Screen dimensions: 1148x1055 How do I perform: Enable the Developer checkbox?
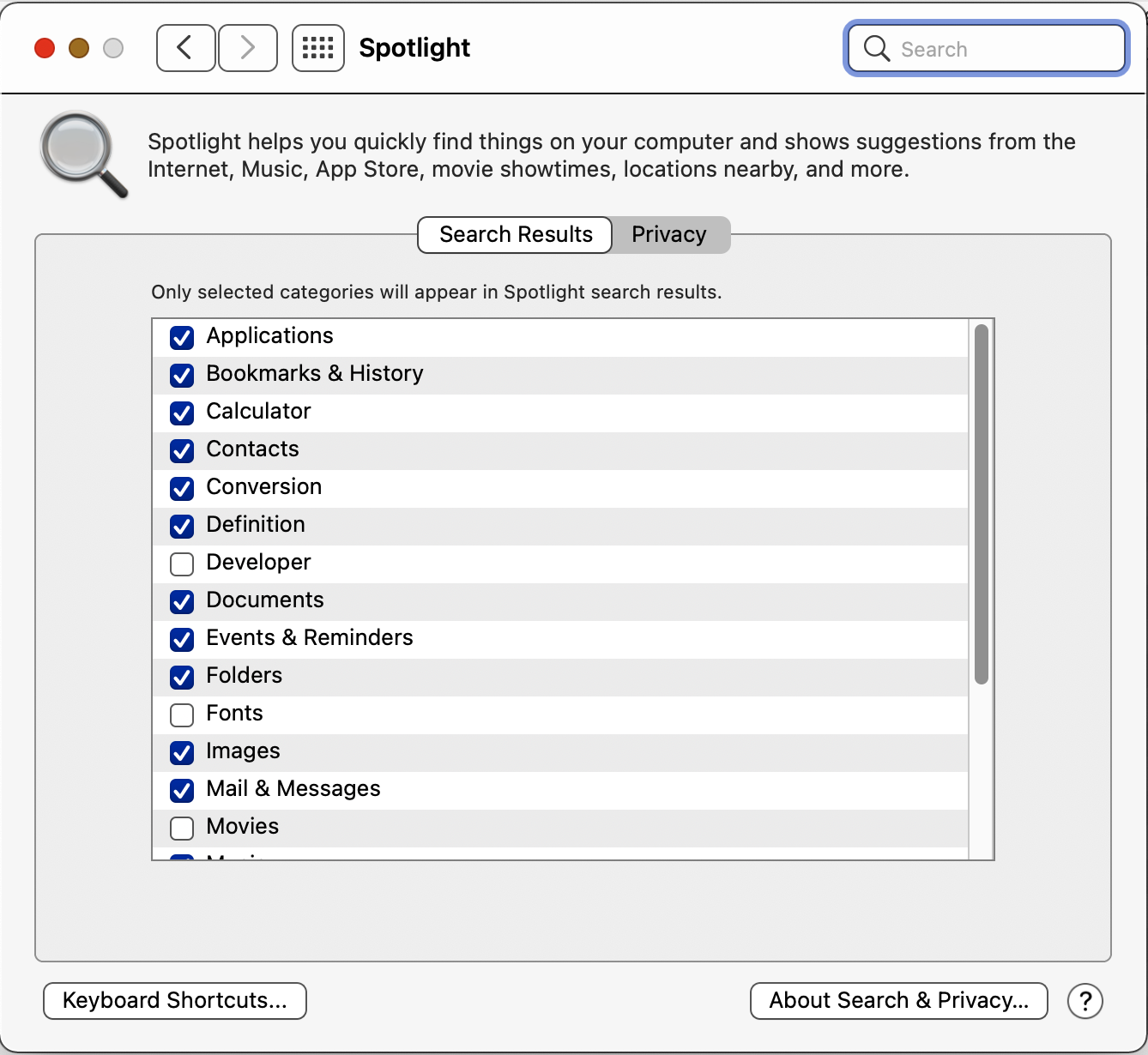182,564
